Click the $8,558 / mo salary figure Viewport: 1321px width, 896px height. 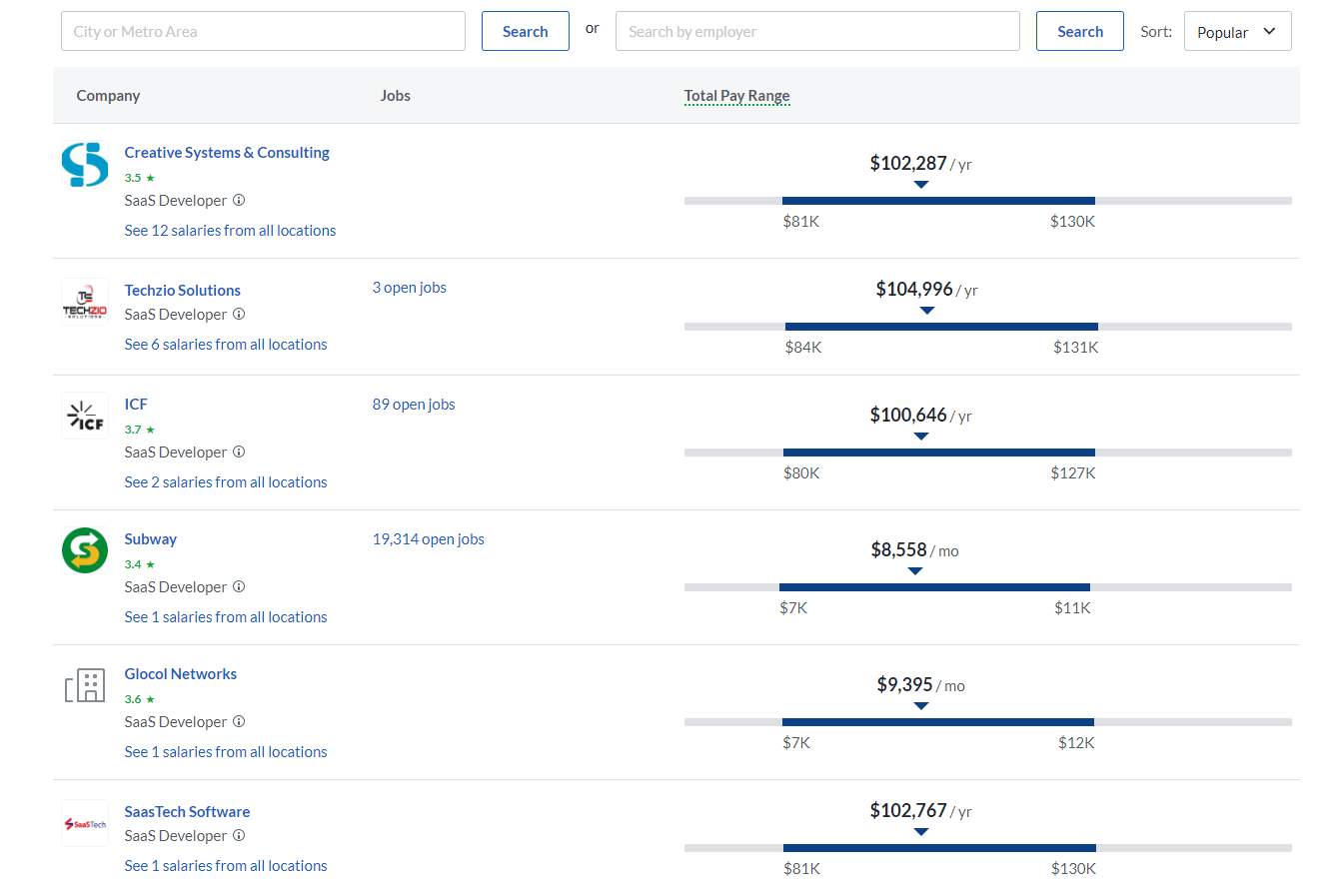[x=914, y=550]
